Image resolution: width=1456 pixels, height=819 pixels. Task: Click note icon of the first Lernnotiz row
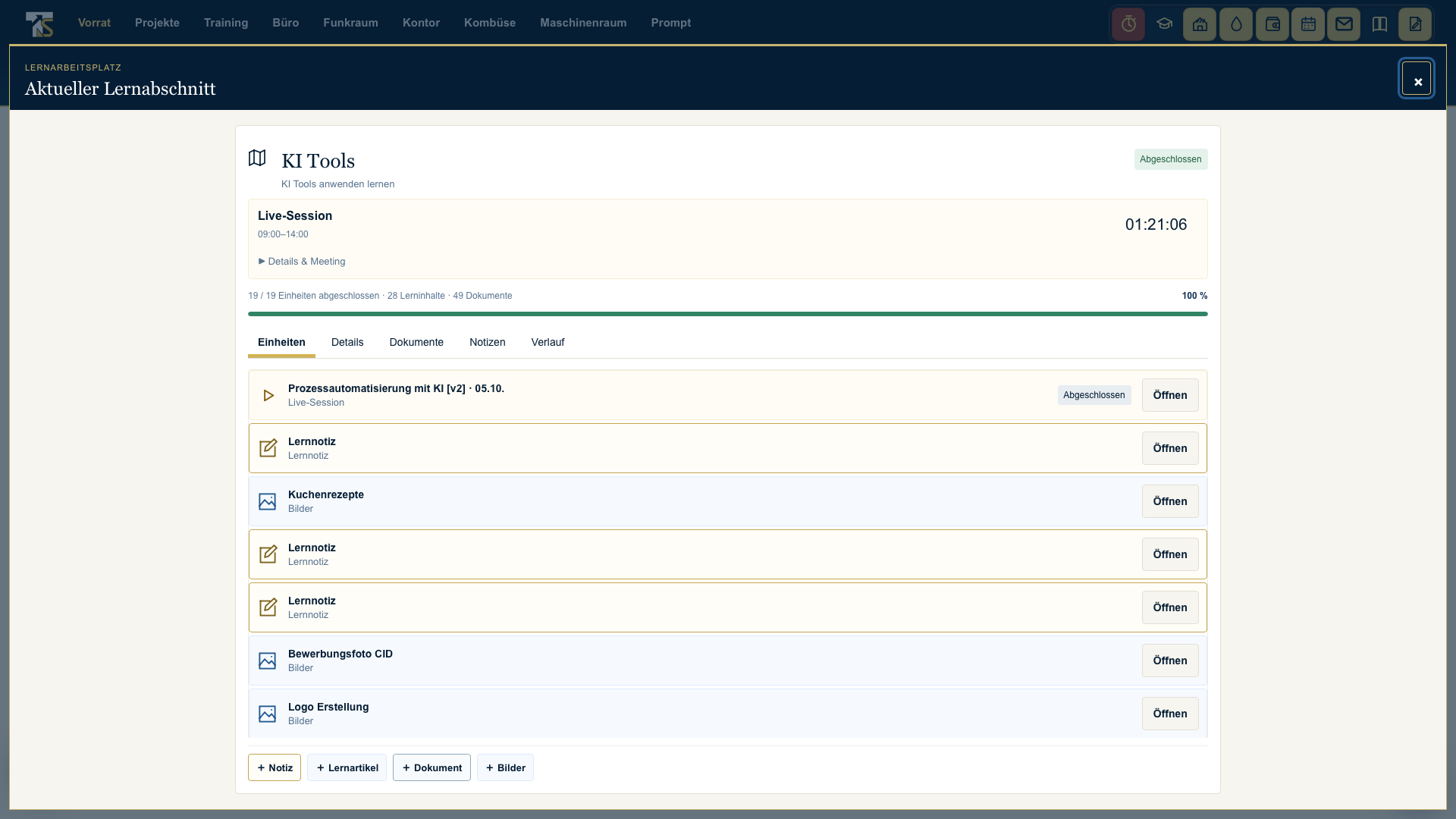click(x=268, y=448)
